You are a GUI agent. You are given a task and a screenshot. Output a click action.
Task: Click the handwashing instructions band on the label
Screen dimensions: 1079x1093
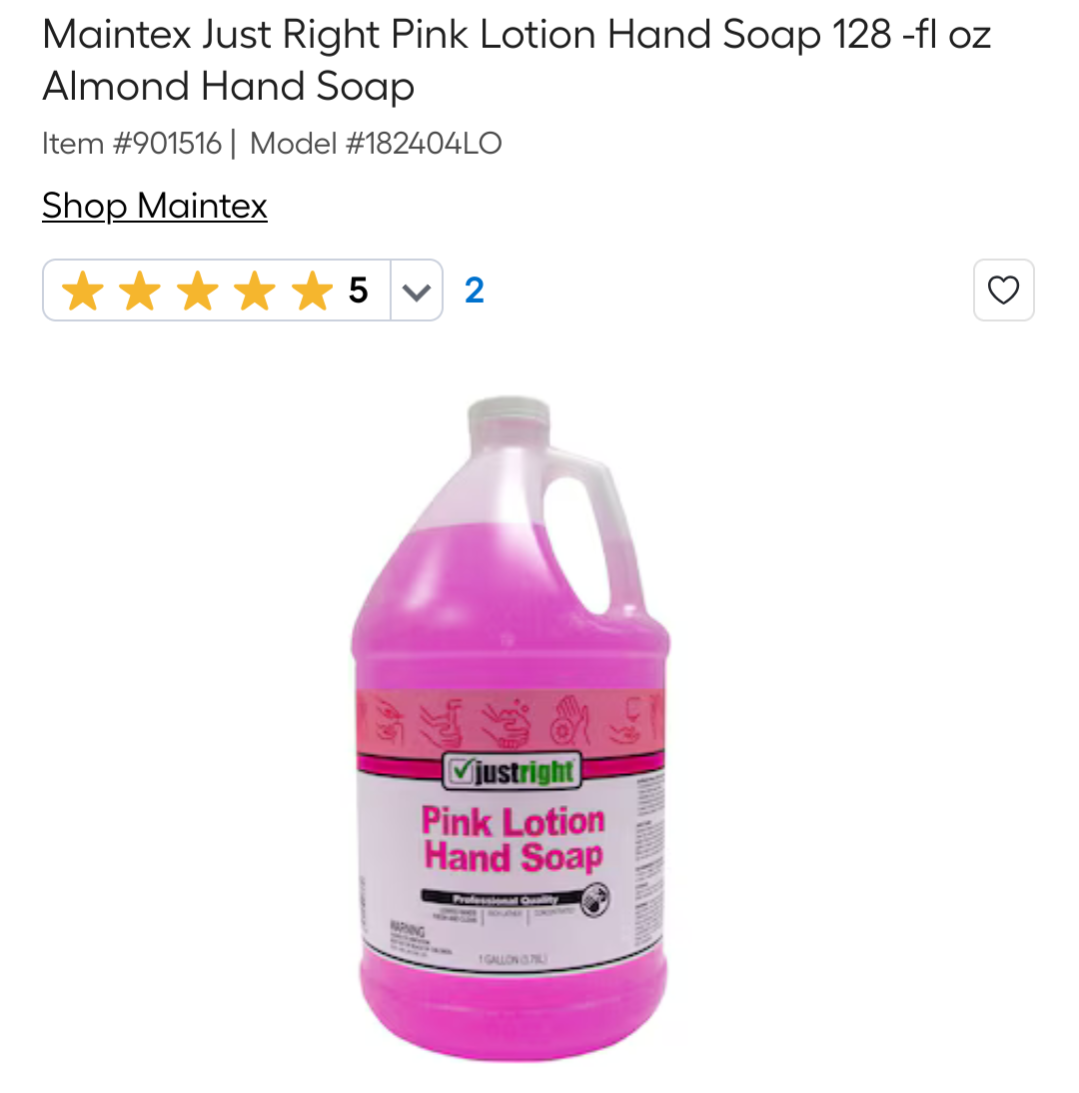[510, 721]
